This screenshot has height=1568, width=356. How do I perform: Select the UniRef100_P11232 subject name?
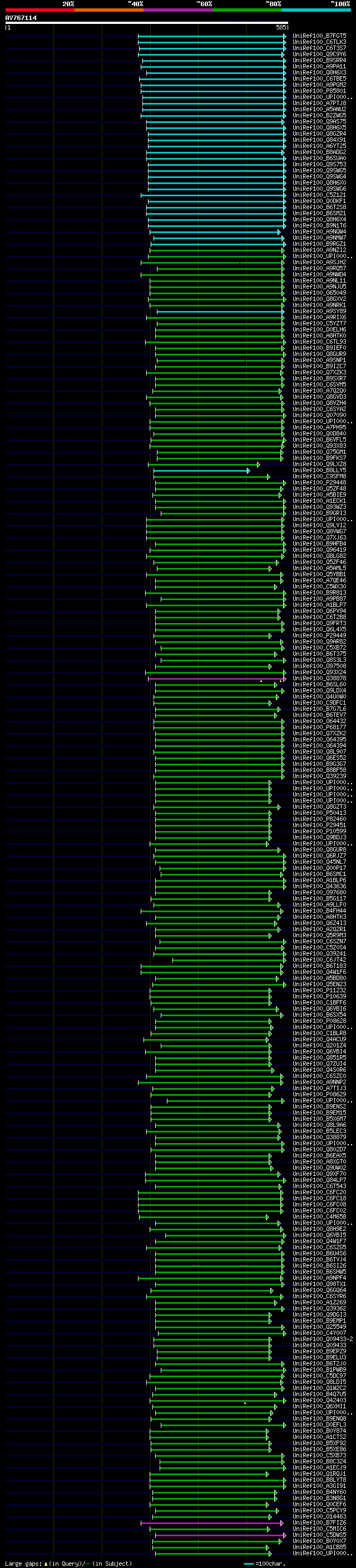pyautogui.click(x=319, y=990)
